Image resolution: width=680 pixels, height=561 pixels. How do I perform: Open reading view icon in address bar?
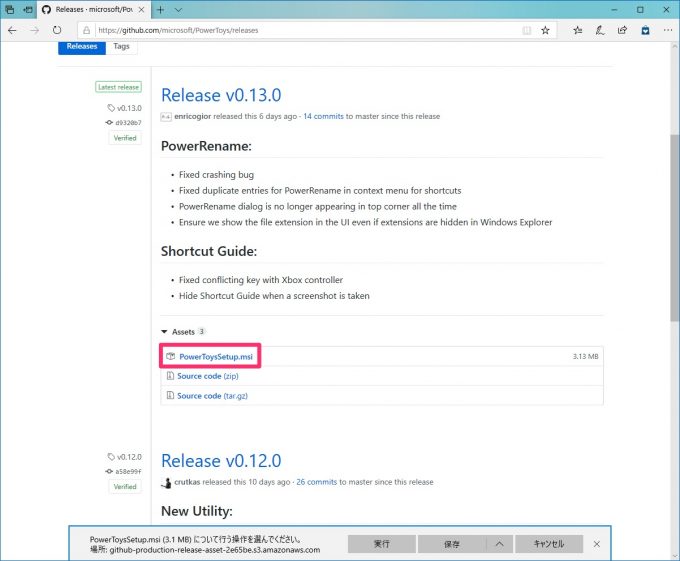[526, 30]
